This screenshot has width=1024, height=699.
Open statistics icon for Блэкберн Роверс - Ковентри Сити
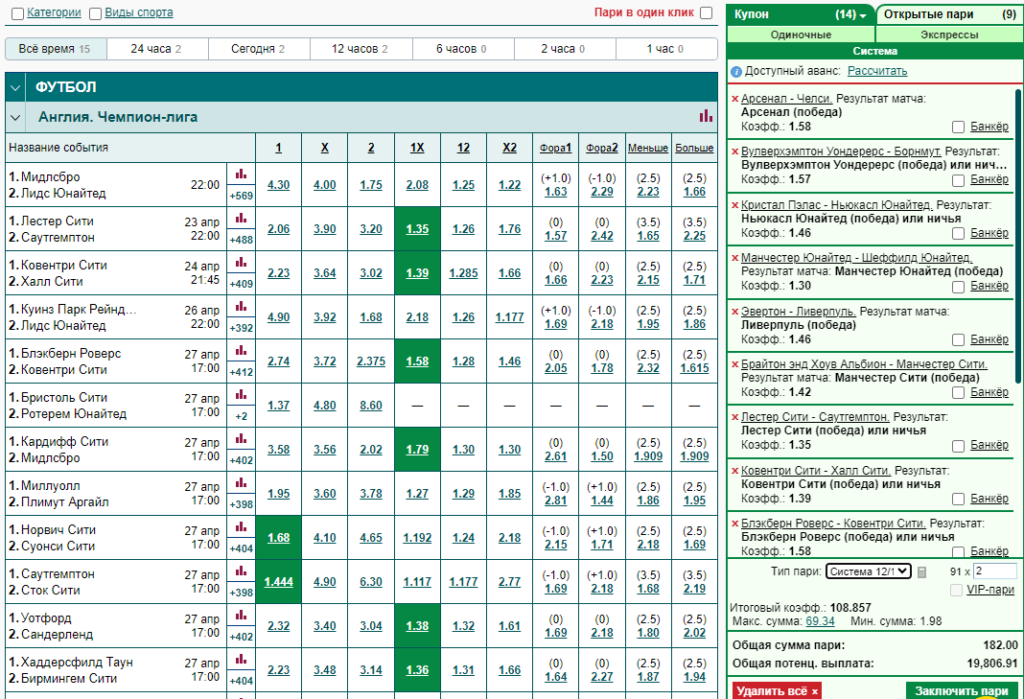(241, 351)
